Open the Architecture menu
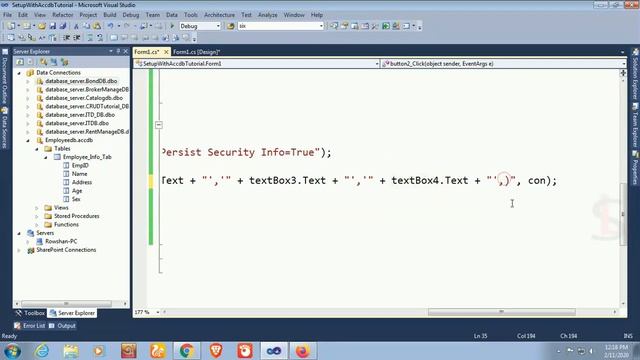 pos(219,15)
